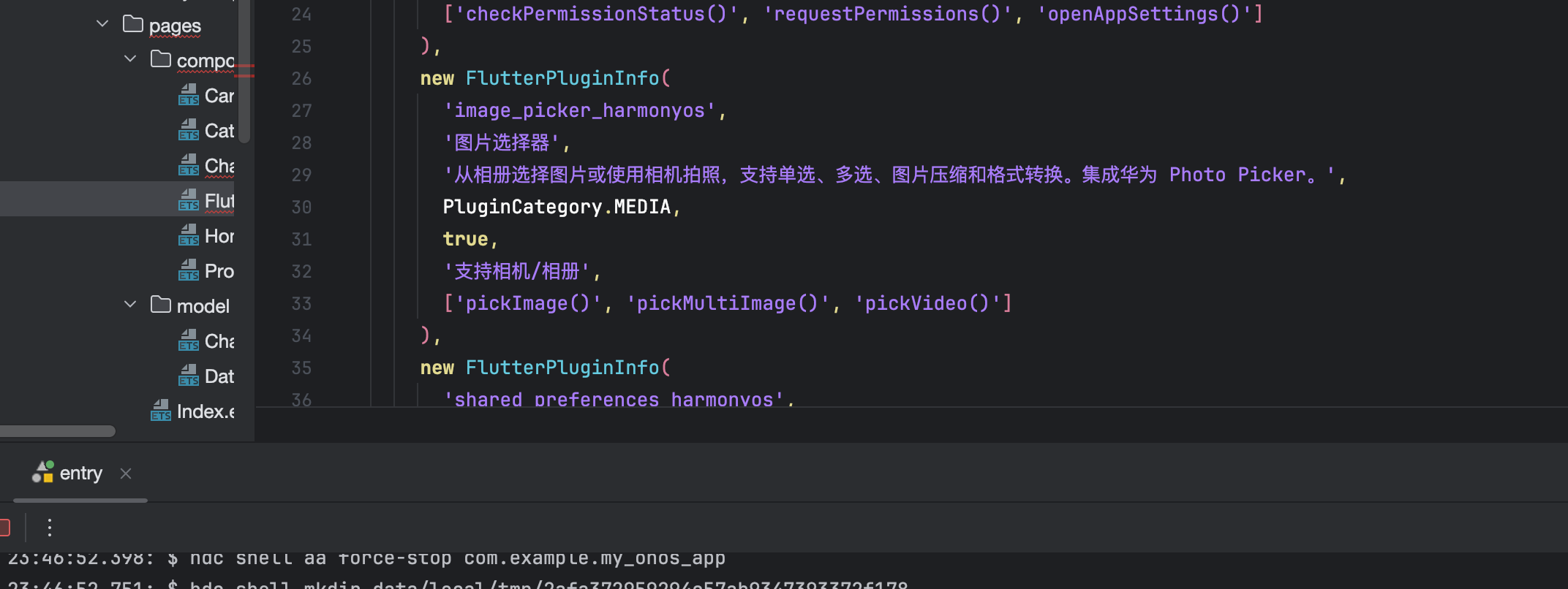The width and height of the screenshot is (1568, 589).
Task: Select the pages folder icon
Action: [x=133, y=24]
